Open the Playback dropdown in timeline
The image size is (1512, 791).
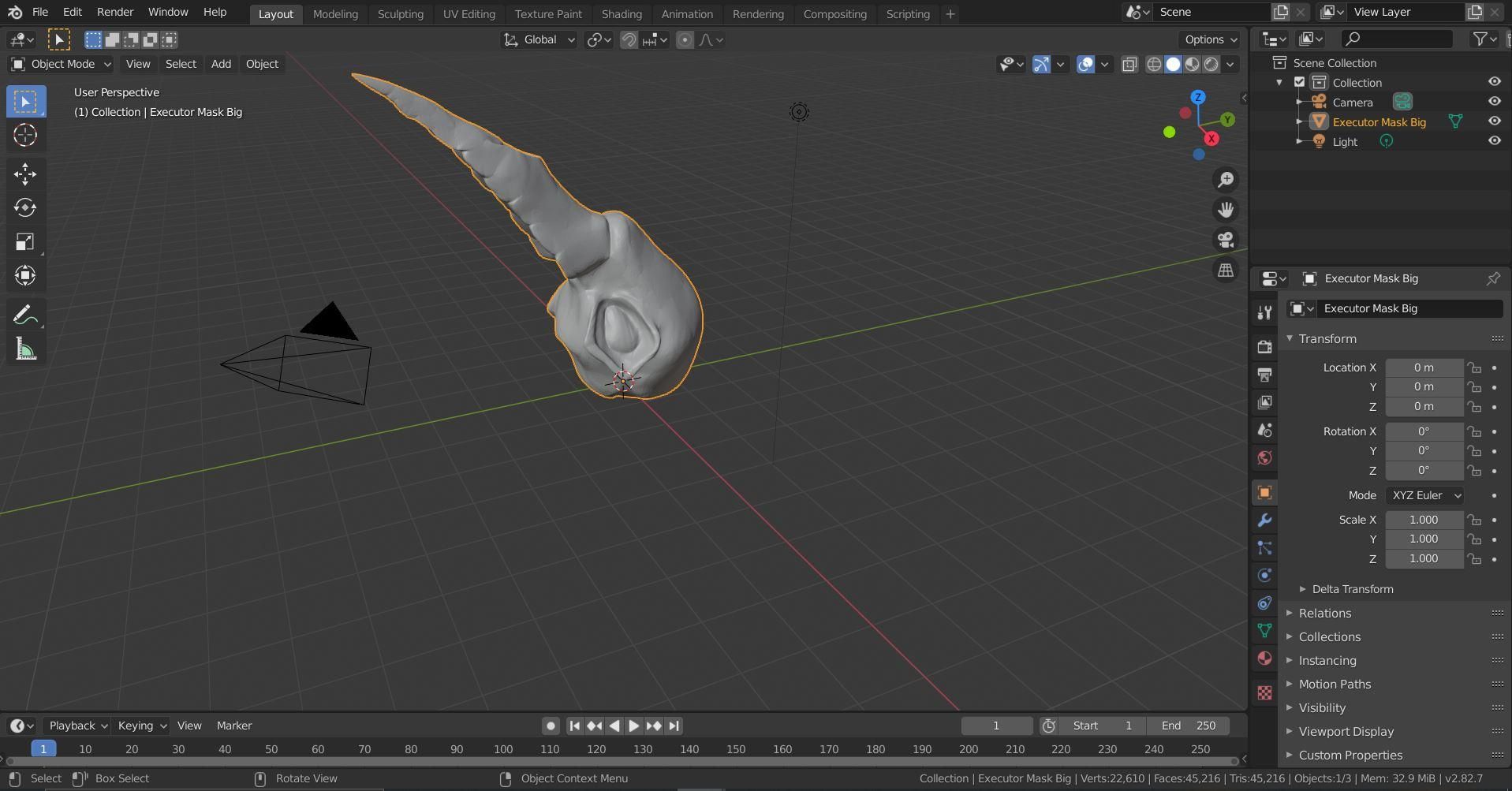click(77, 726)
